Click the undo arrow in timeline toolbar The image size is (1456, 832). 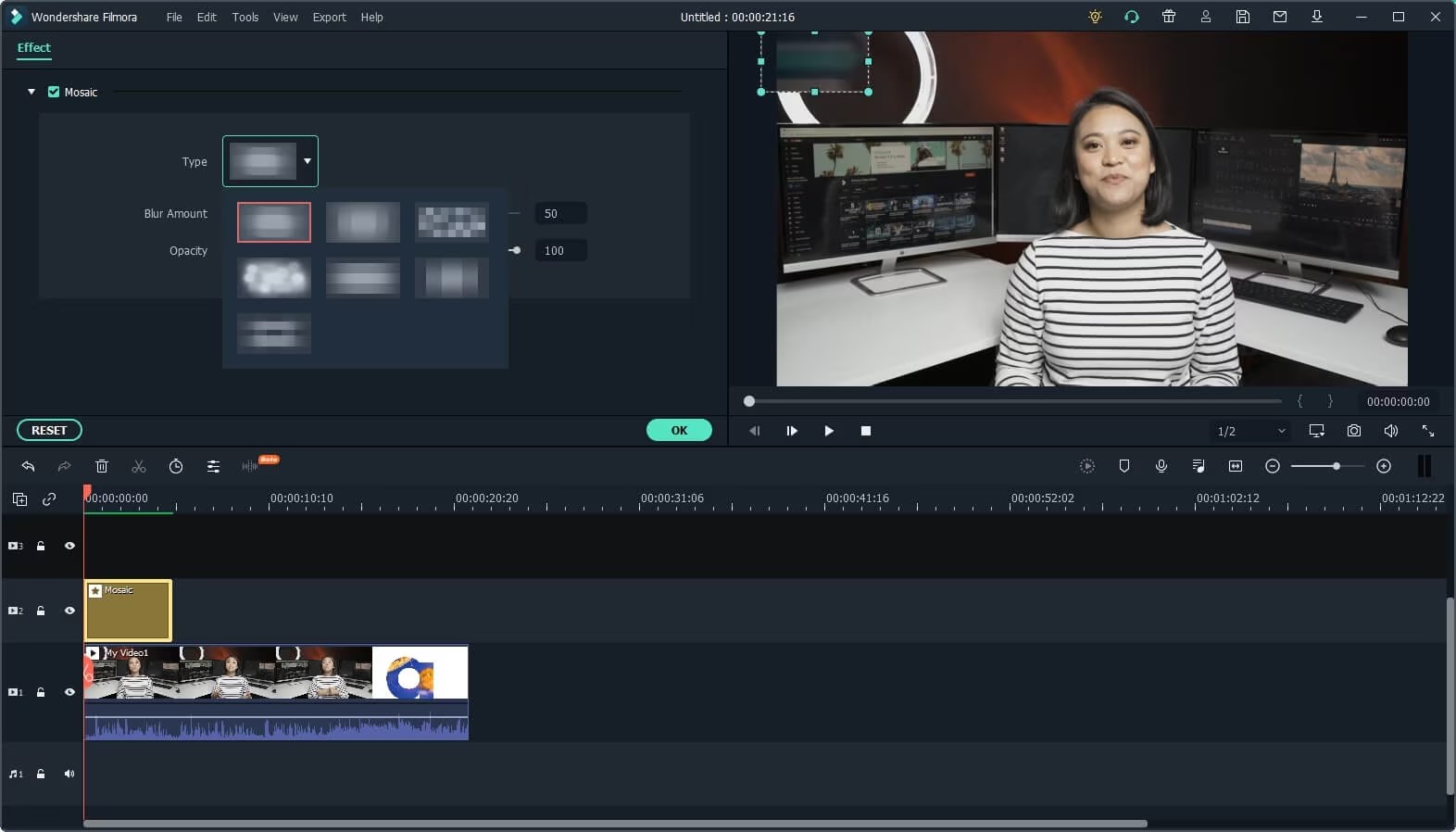pyautogui.click(x=28, y=466)
